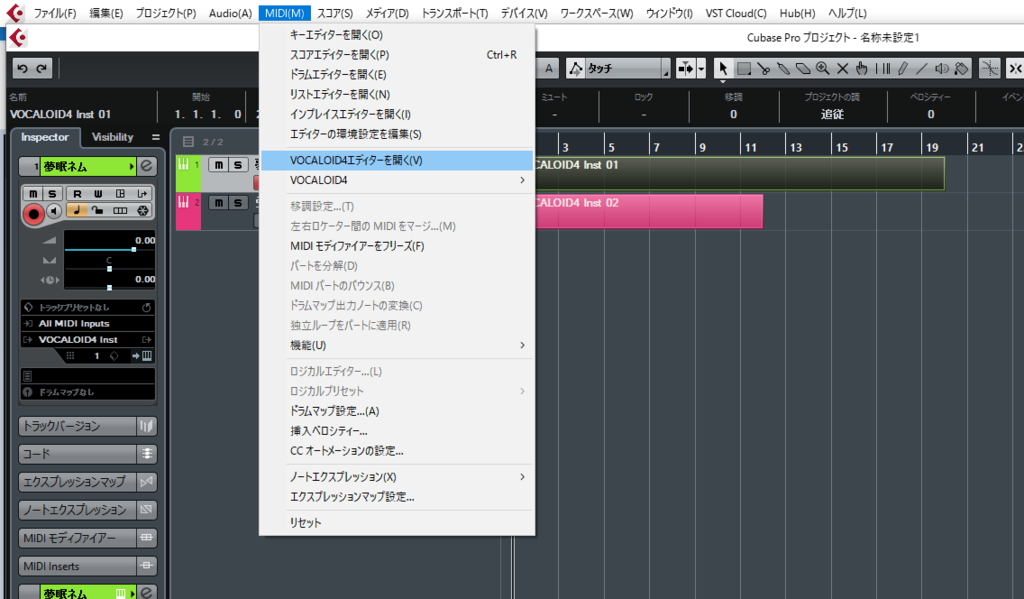Solo track 2 in track list

click(x=238, y=202)
